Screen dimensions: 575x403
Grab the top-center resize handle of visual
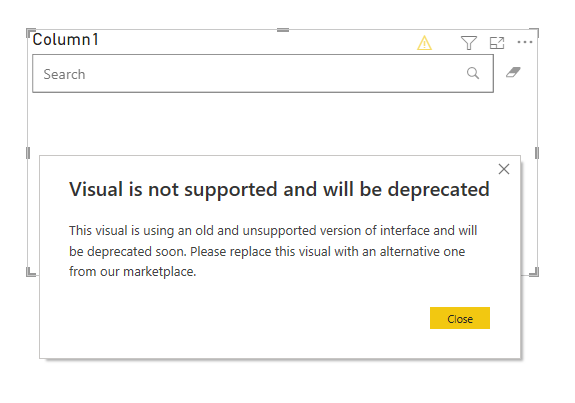(283, 30)
